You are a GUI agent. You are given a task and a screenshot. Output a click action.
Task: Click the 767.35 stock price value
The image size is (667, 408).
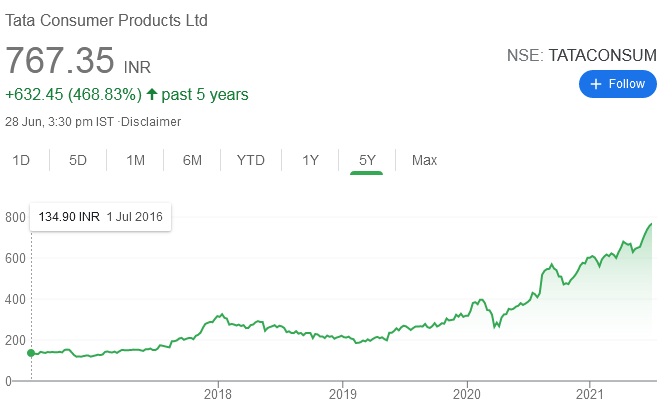tap(60, 60)
